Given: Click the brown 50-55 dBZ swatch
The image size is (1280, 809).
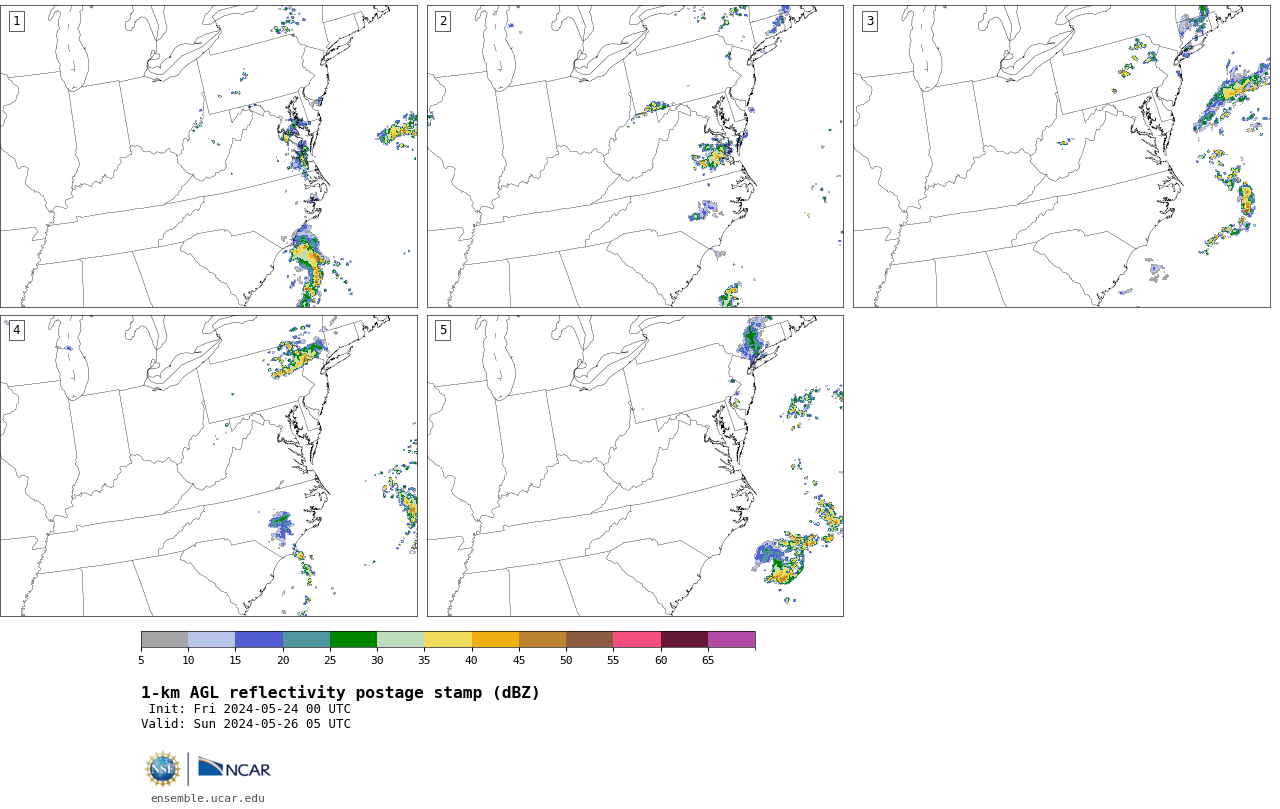Looking at the screenshot, I should [589, 640].
